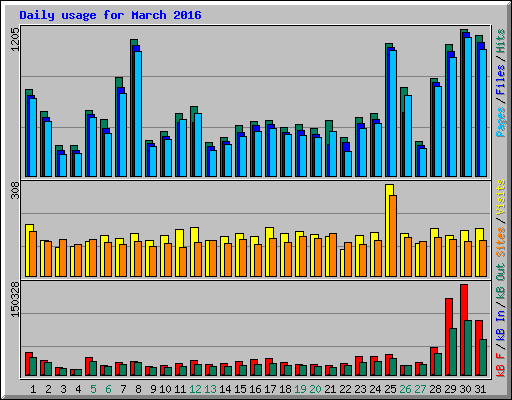Select the day 12 yellow visits bar

193,252
